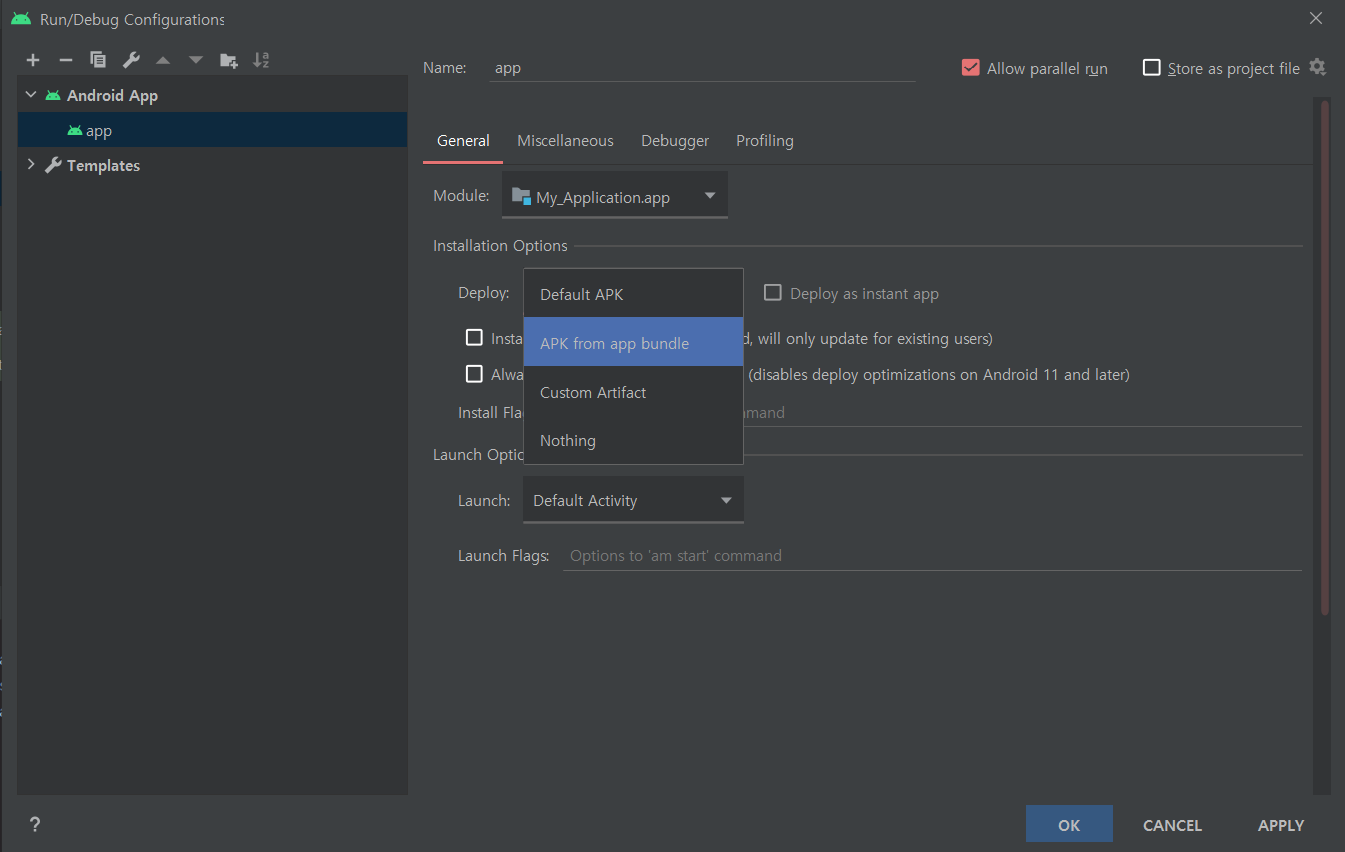This screenshot has height=852, width=1345.
Task: Click the vertical scrollbar on the right
Action: (1325, 357)
